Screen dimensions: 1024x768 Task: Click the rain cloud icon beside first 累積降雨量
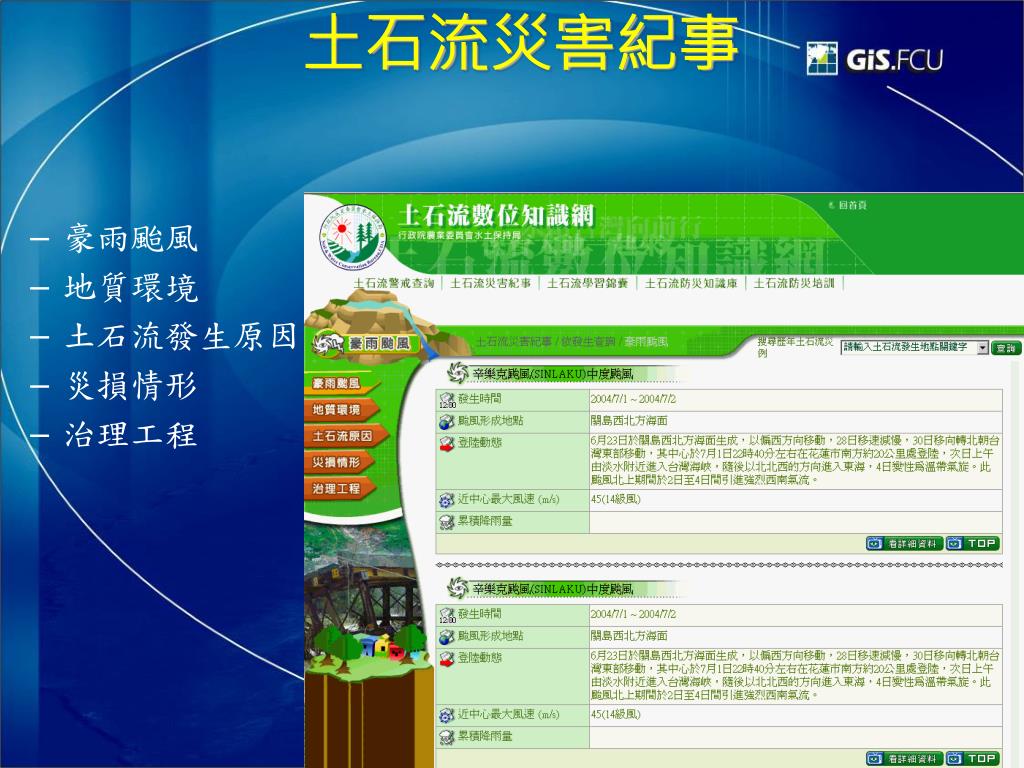point(447,522)
